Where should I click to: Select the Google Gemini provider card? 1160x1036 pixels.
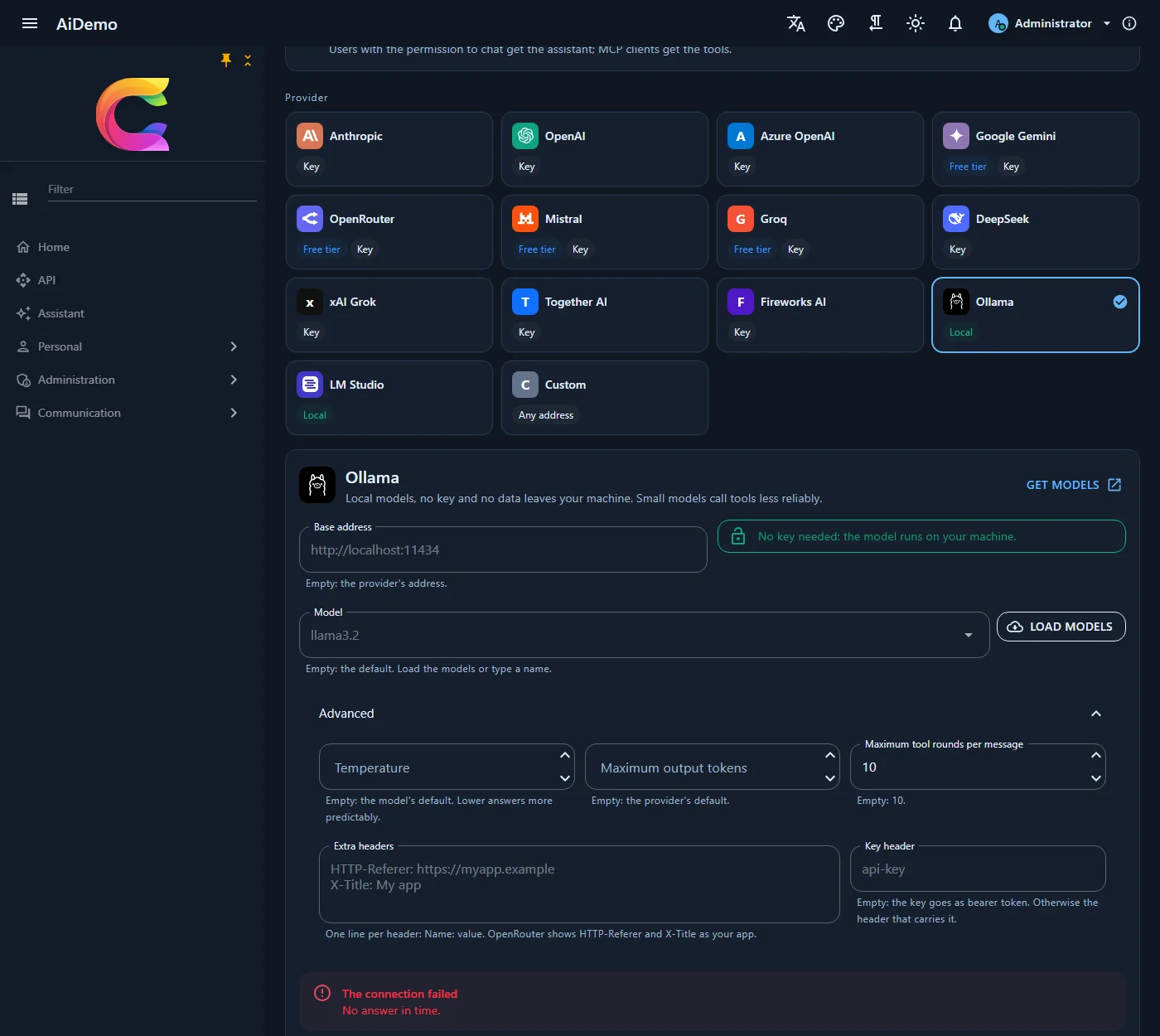click(1036, 149)
